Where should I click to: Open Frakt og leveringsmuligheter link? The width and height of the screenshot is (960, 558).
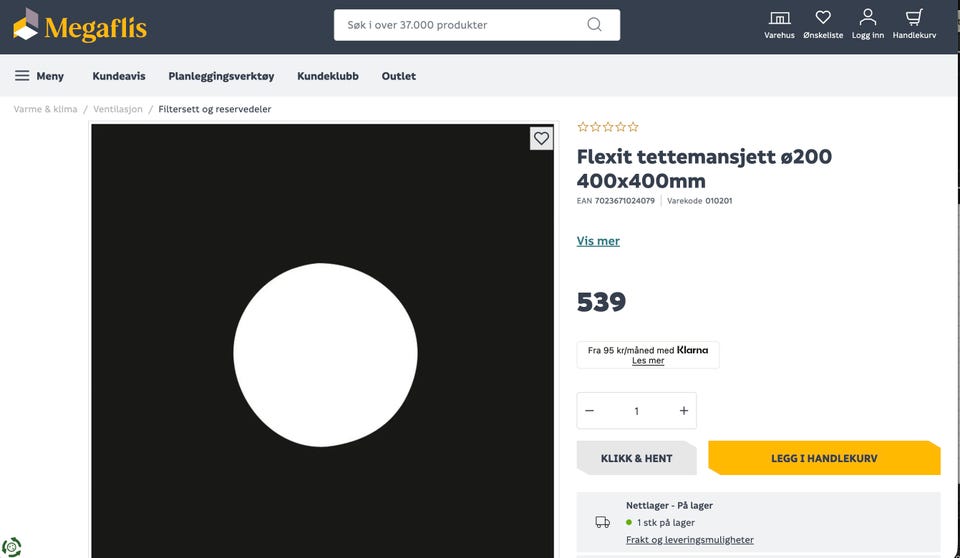[x=689, y=540]
